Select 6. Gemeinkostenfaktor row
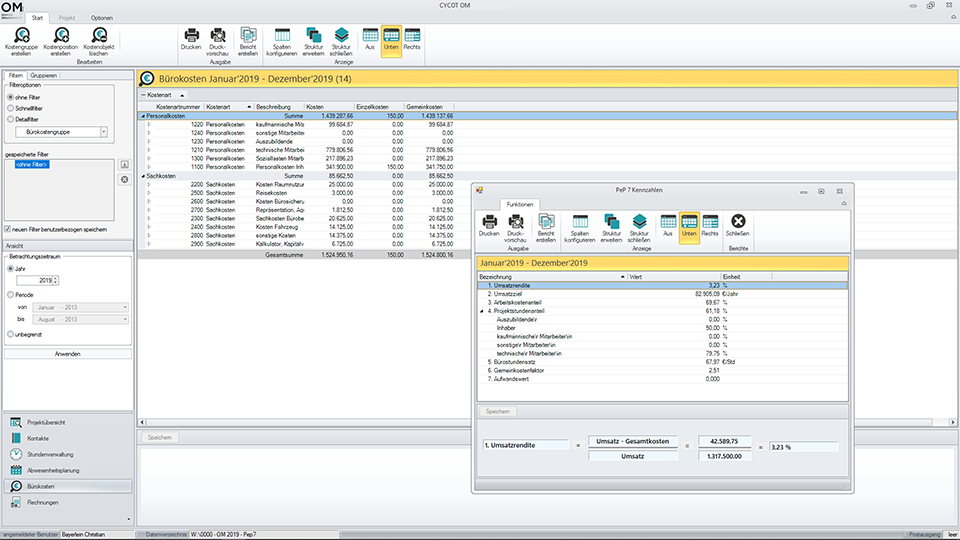The height and width of the screenshot is (540, 960). (662, 370)
